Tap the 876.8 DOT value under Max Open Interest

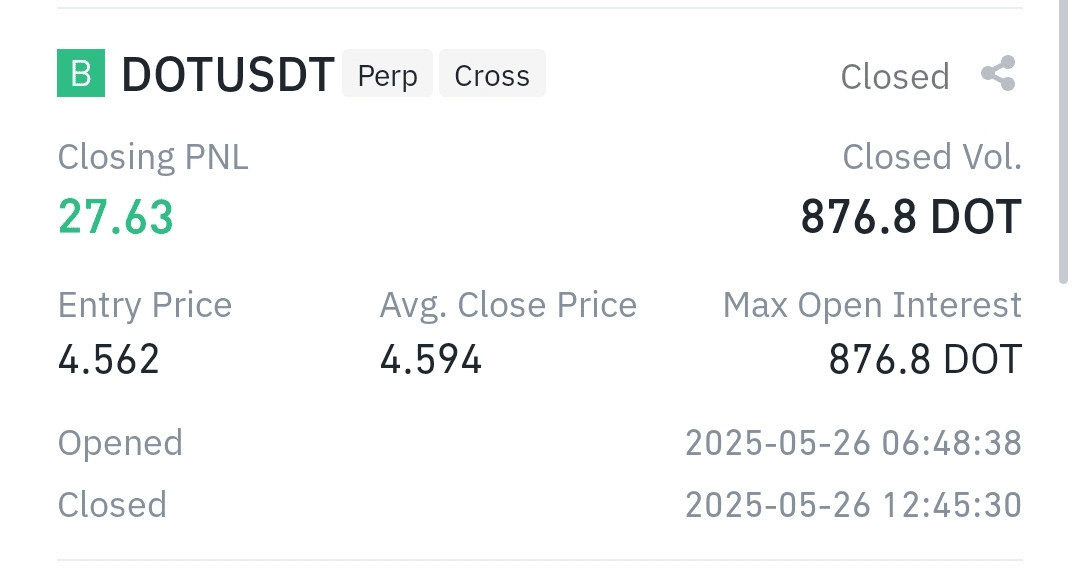tap(925, 359)
